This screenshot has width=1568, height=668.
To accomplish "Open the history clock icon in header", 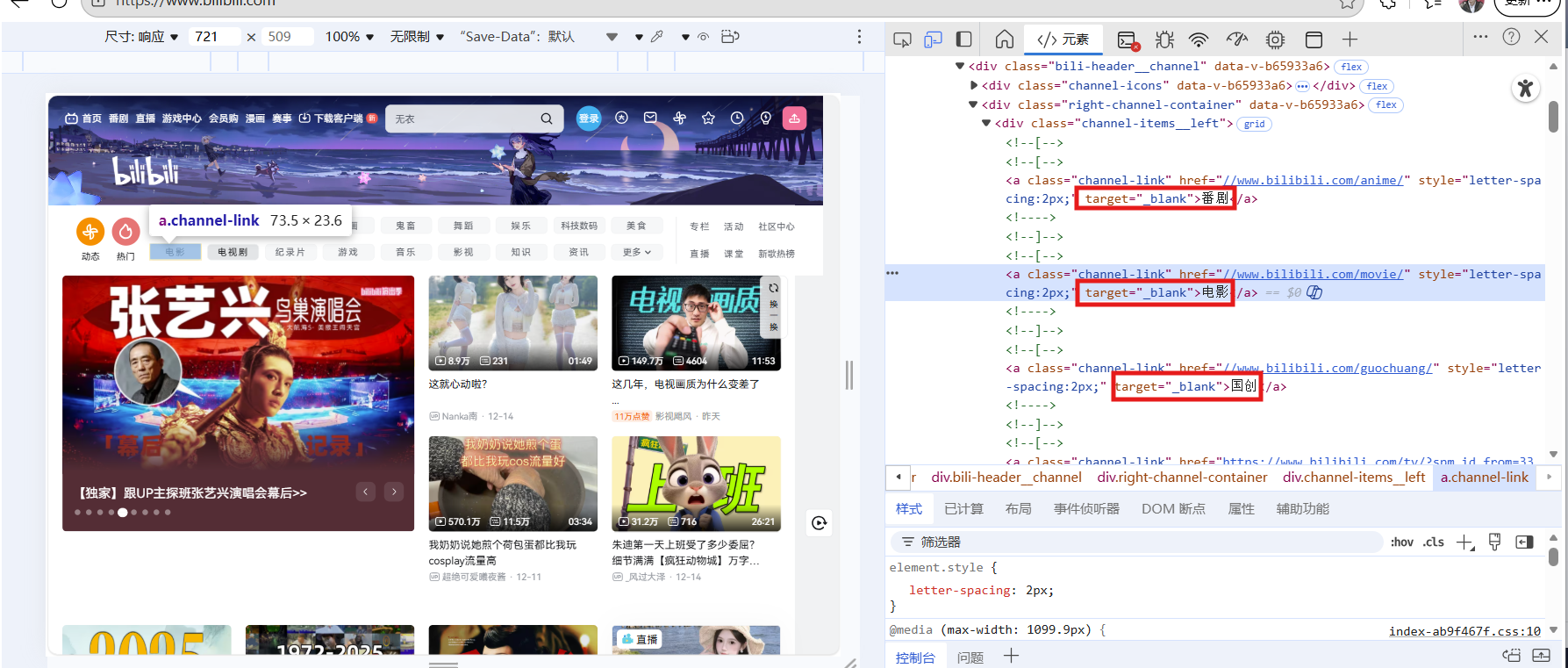I will (x=737, y=118).
